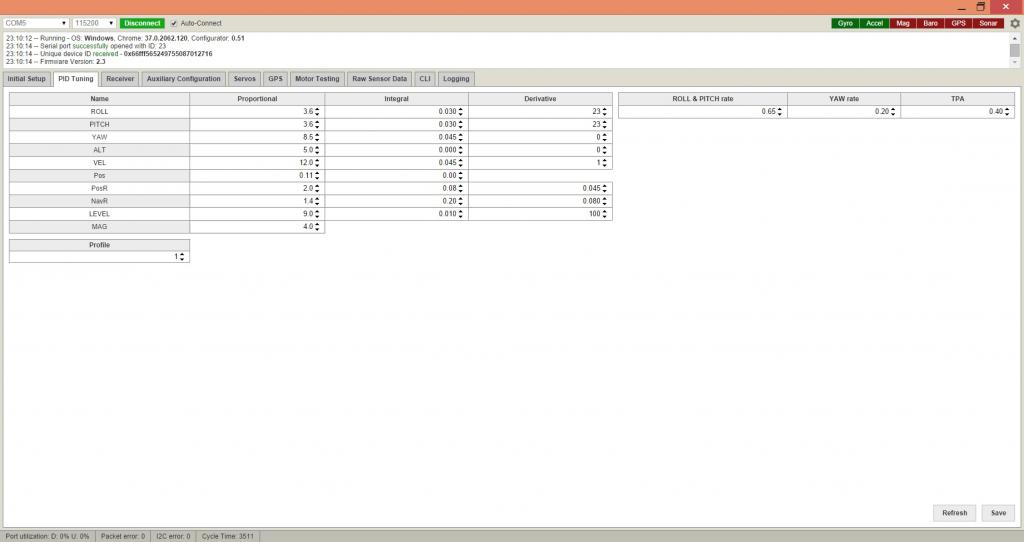
Task: Open the settings gear icon
Action: tap(1015, 23)
